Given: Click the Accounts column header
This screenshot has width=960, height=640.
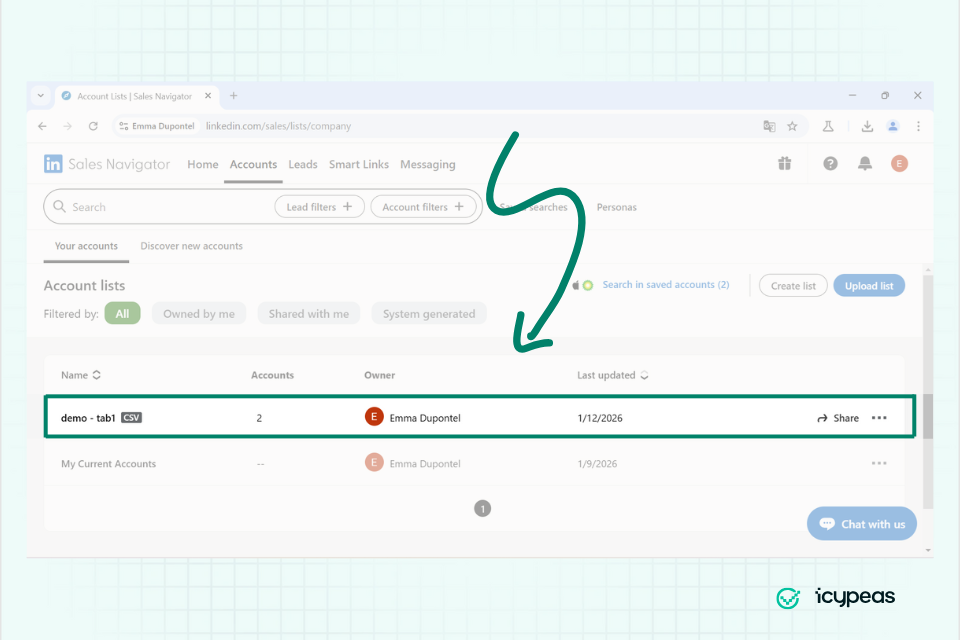Looking at the screenshot, I should tap(272, 375).
